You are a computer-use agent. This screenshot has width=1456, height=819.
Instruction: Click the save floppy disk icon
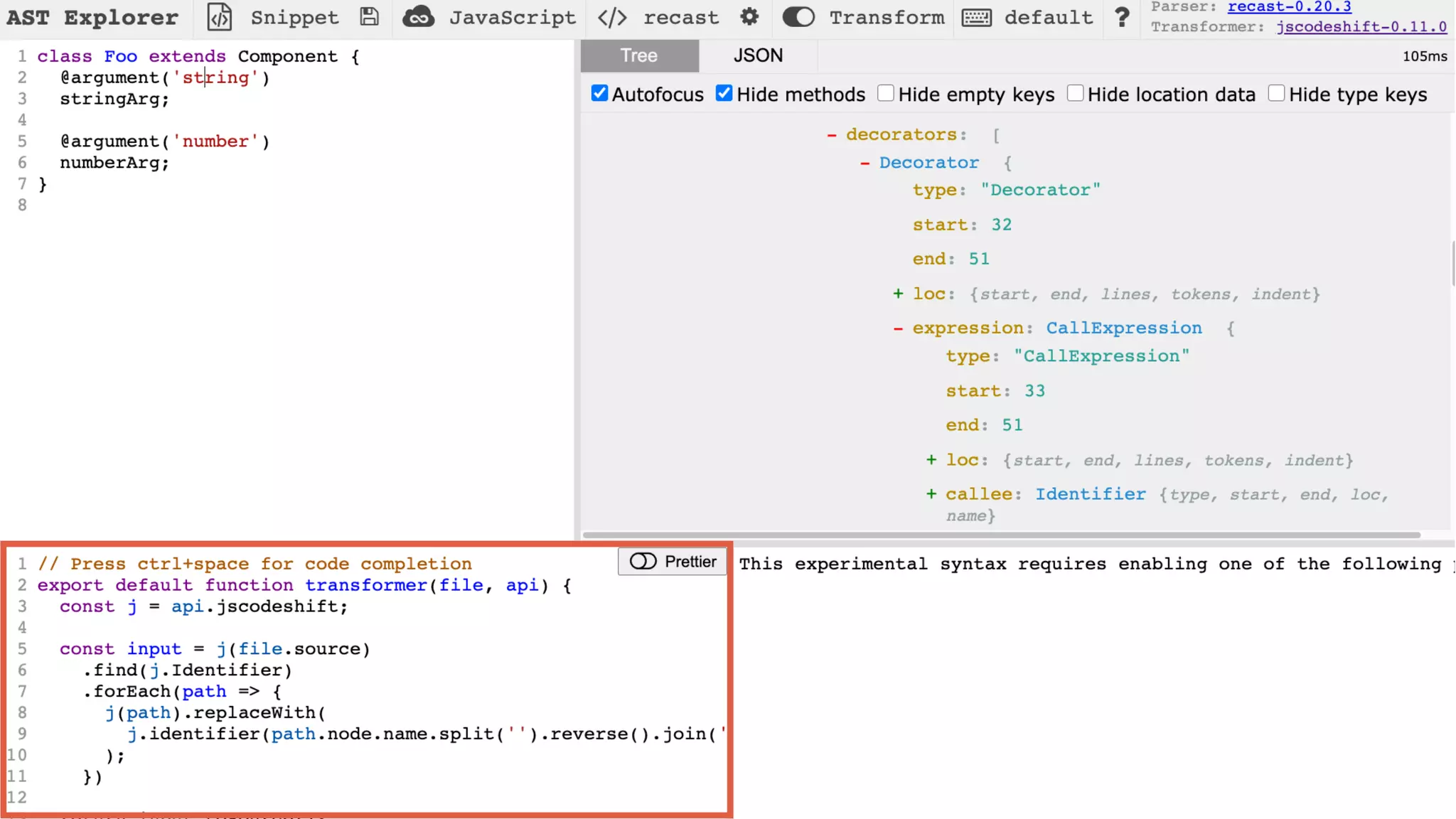(x=369, y=17)
